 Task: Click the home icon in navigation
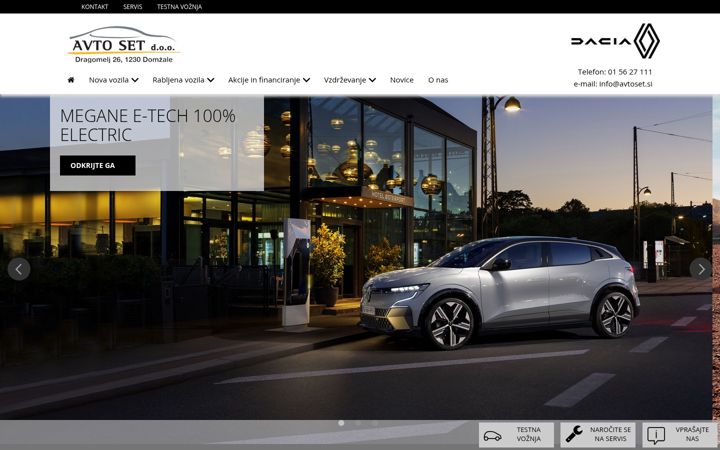(71, 80)
